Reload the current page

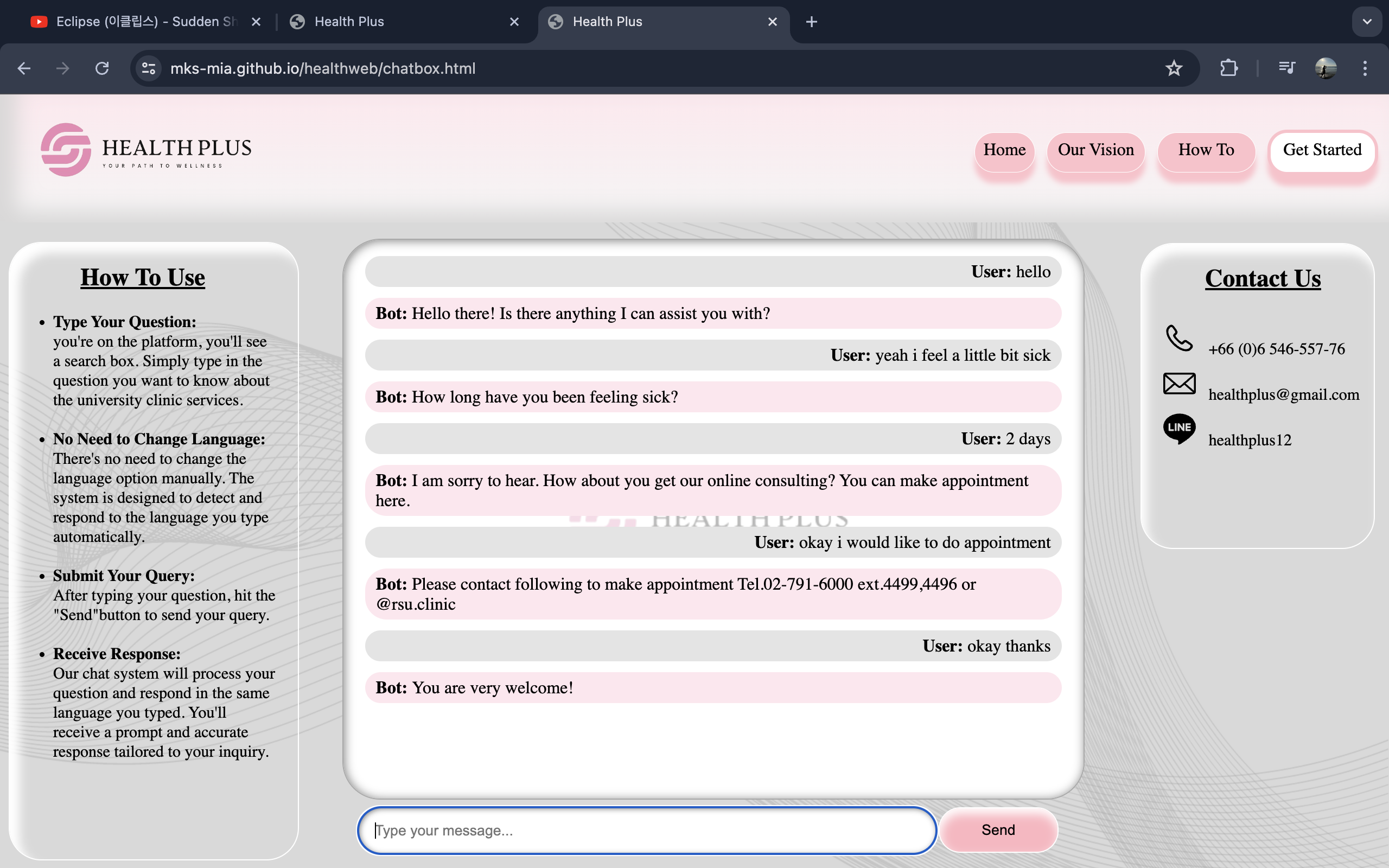(x=102, y=68)
